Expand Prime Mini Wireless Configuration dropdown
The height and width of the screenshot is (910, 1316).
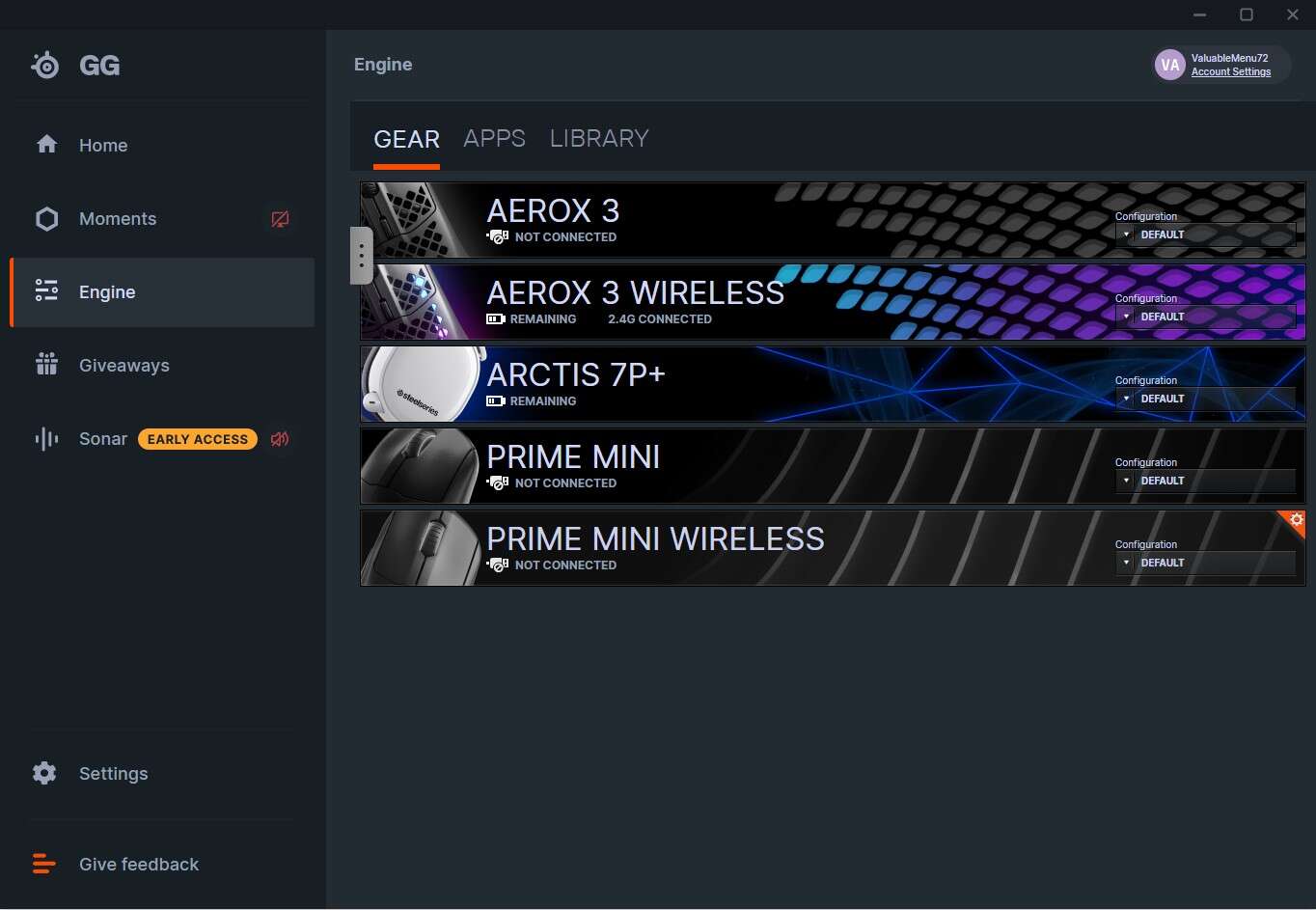(x=1205, y=563)
